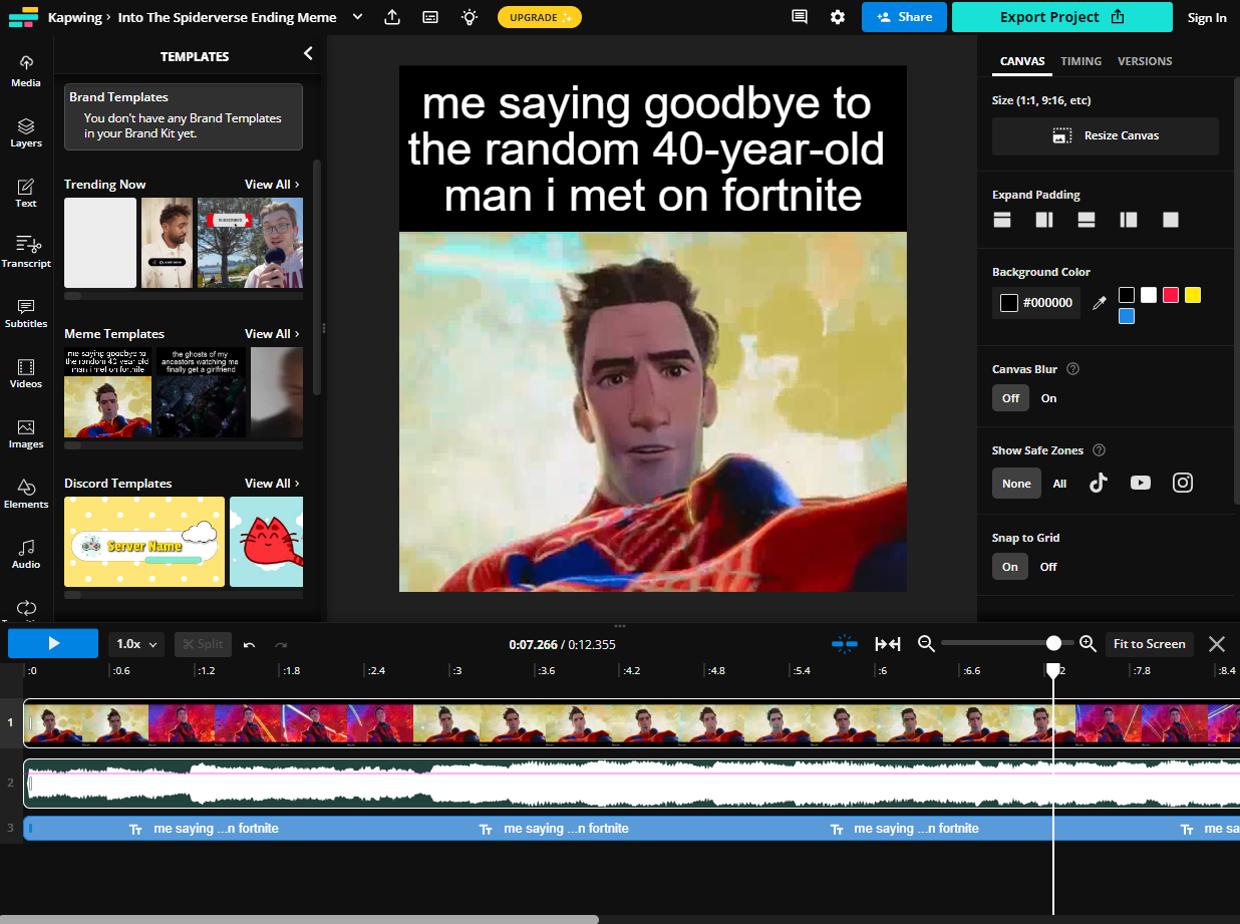Set safe zones to None
Image resolution: width=1240 pixels, height=924 pixels.
point(1016,483)
